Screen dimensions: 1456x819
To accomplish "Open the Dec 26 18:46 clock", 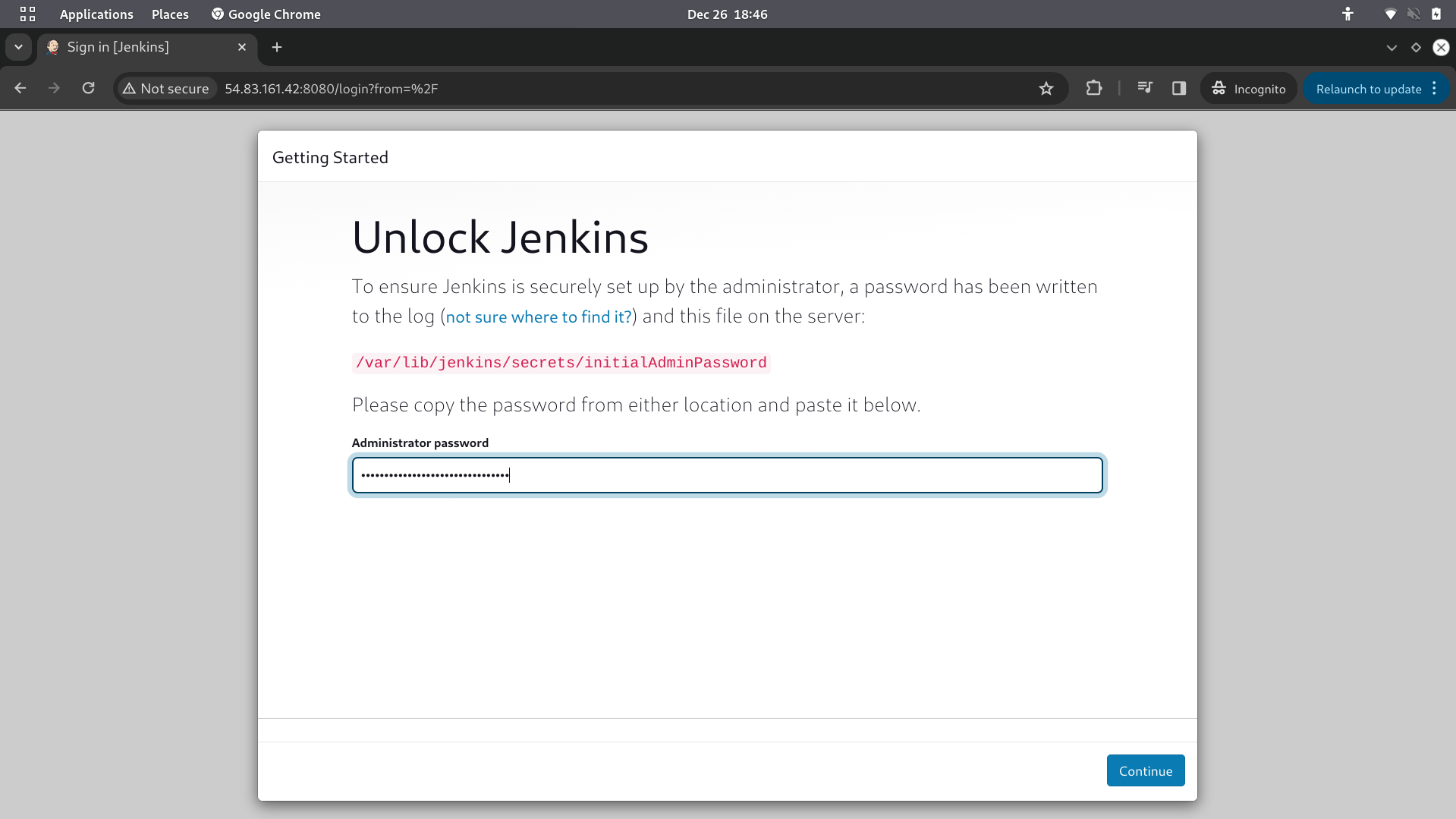I will tap(727, 14).
